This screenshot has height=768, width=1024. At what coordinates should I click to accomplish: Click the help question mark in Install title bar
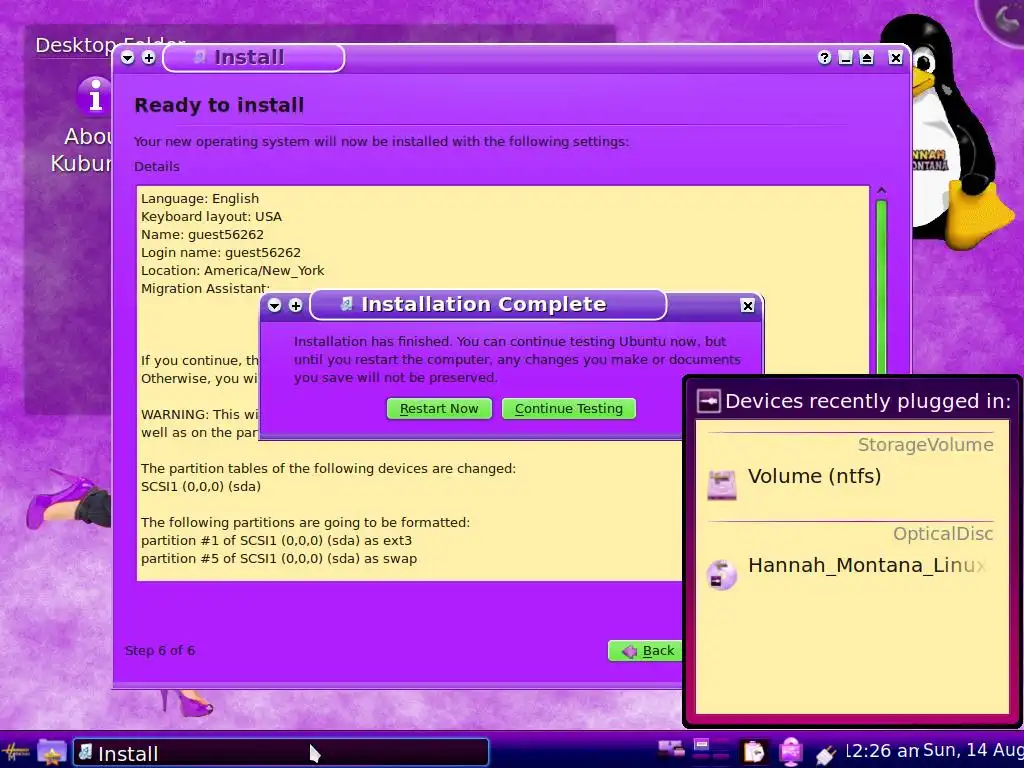tap(824, 58)
